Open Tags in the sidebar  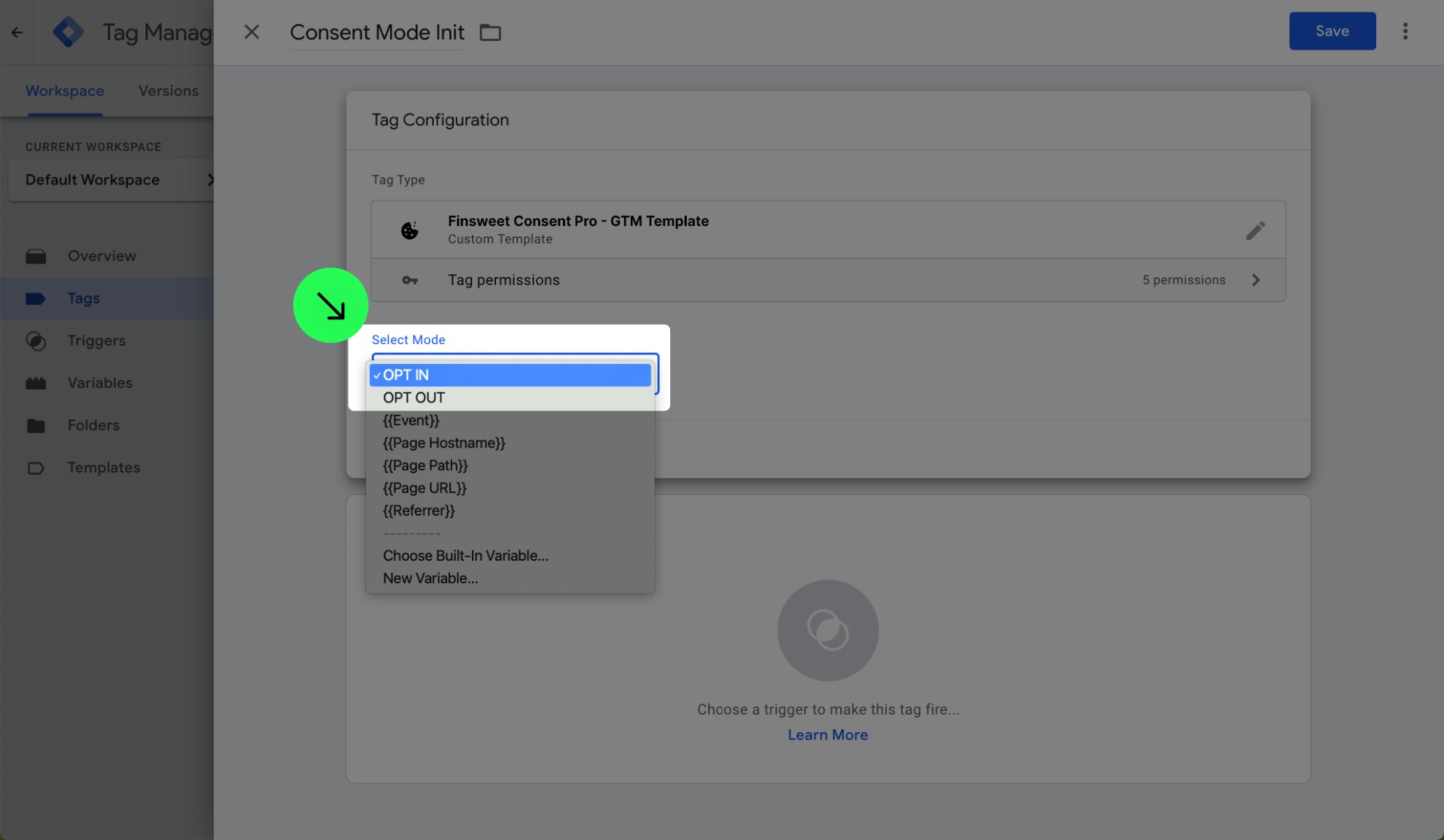click(x=106, y=298)
